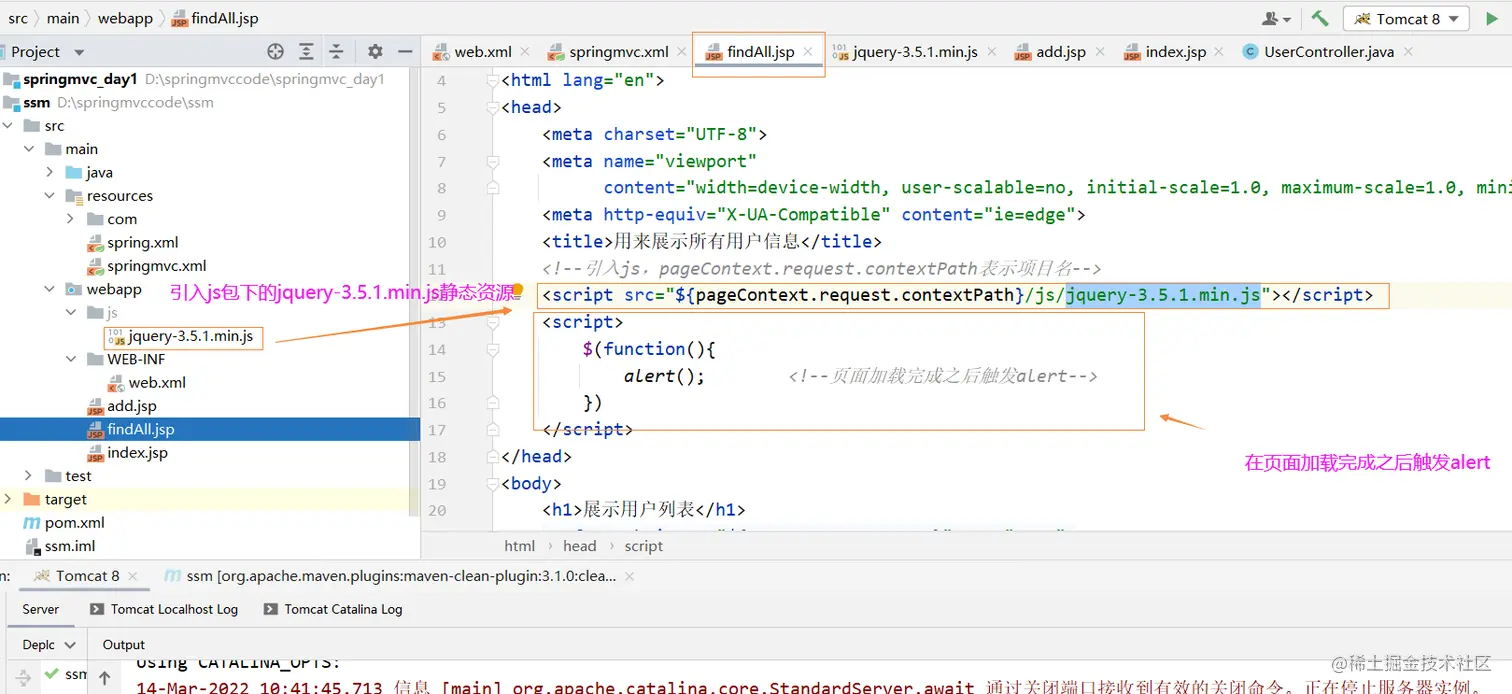1512x694 pixels.
Task: Open the Tomcat 8 run configuration dropdown
Action: click(x=1407, y=19)
